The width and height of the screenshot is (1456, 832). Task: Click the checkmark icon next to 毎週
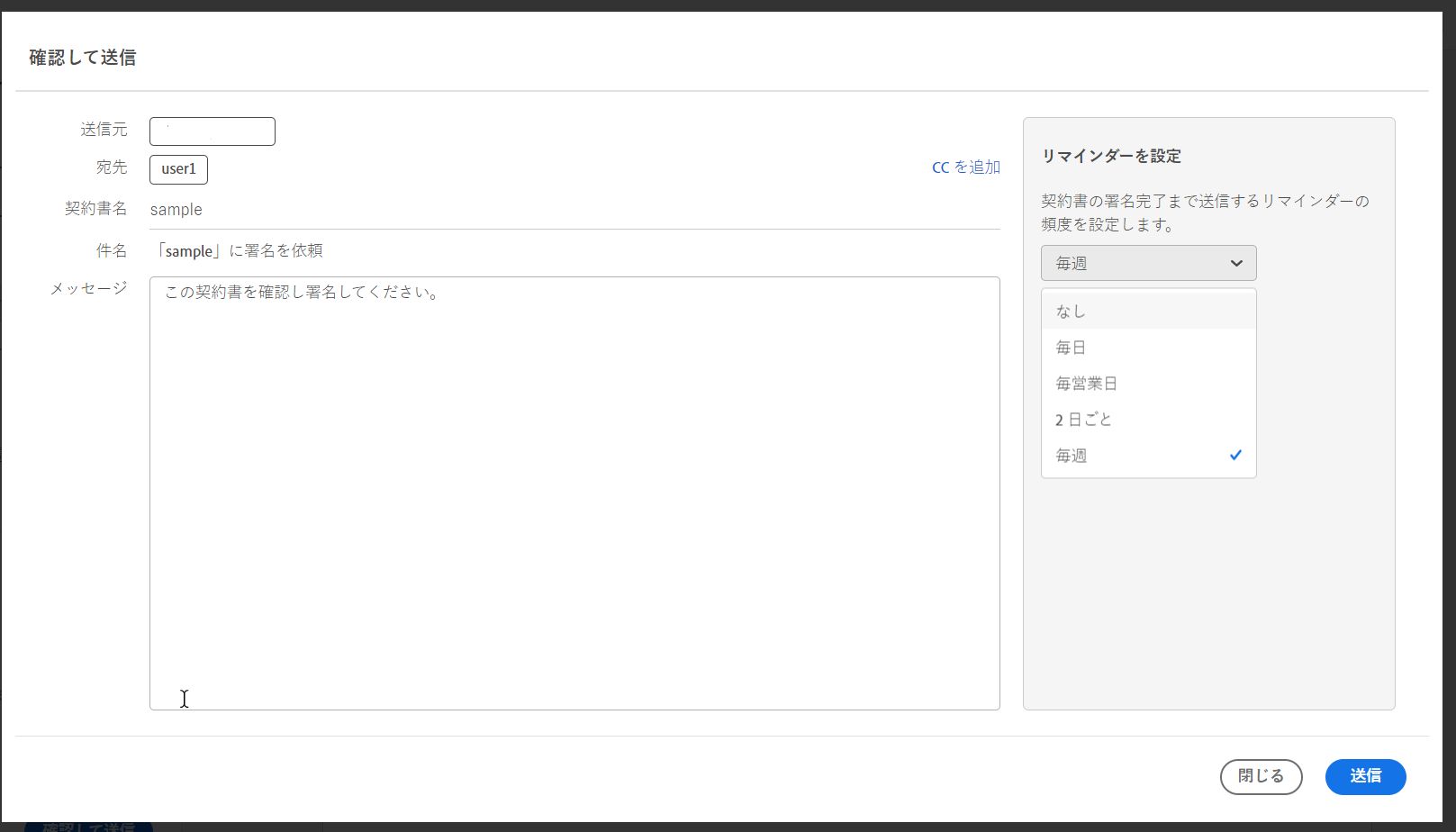pos(1235,455)
